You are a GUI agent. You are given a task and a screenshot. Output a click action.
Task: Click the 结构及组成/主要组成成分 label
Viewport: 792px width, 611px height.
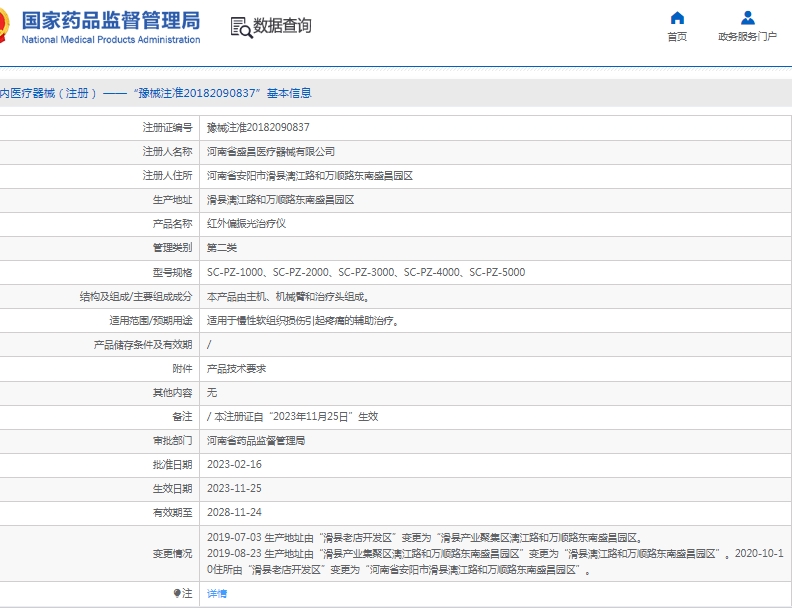136,296
